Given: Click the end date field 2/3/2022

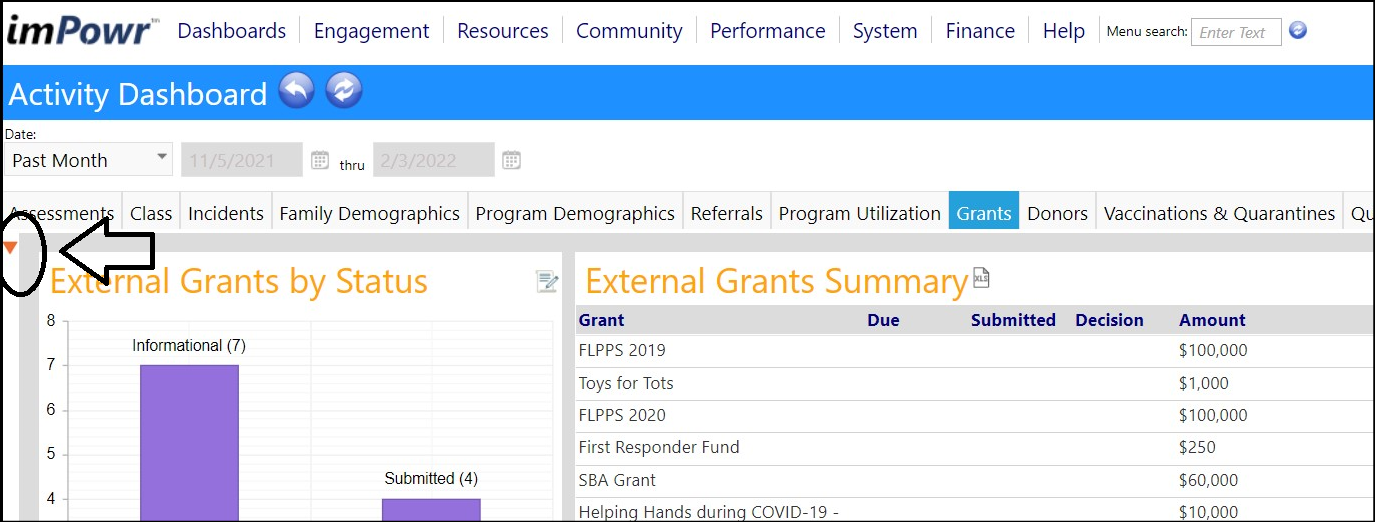Looking at the screenshot, I should pyautogui.click(x=433, y=160).
